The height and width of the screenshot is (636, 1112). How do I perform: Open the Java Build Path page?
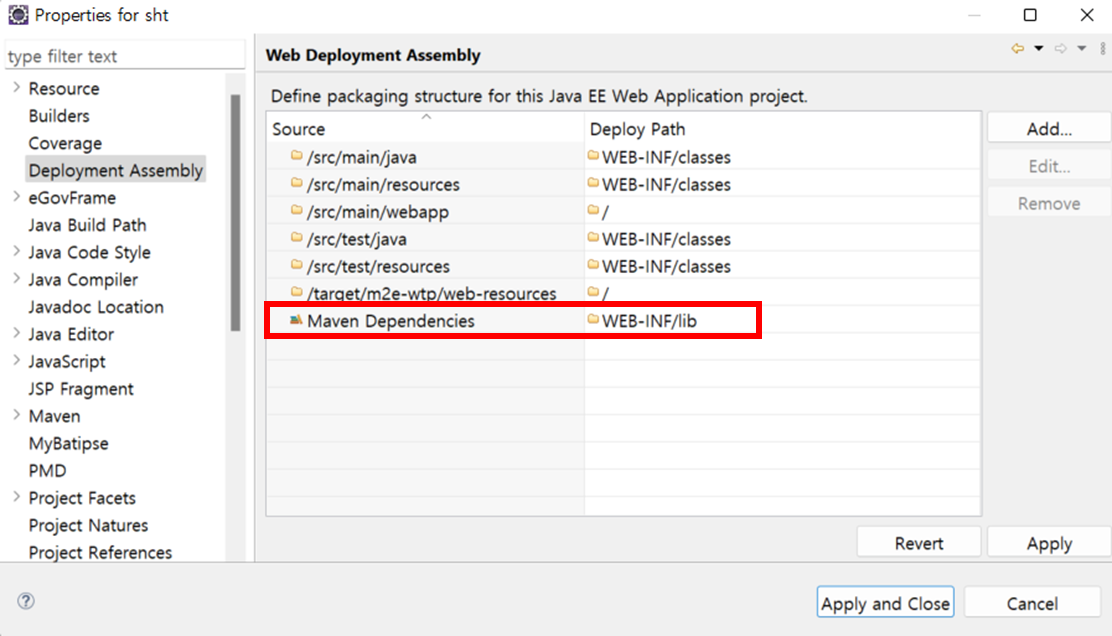[x=87, y=225]
